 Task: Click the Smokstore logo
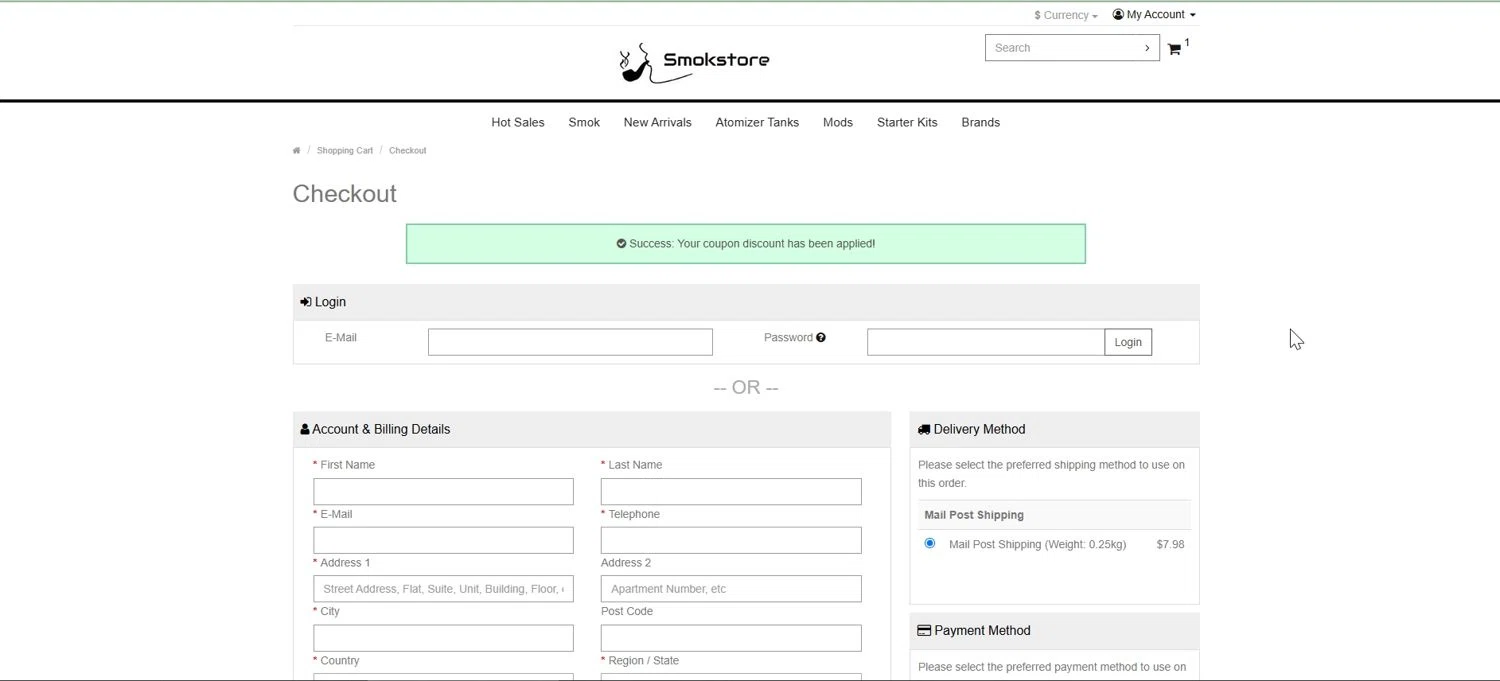pos(694,62)
